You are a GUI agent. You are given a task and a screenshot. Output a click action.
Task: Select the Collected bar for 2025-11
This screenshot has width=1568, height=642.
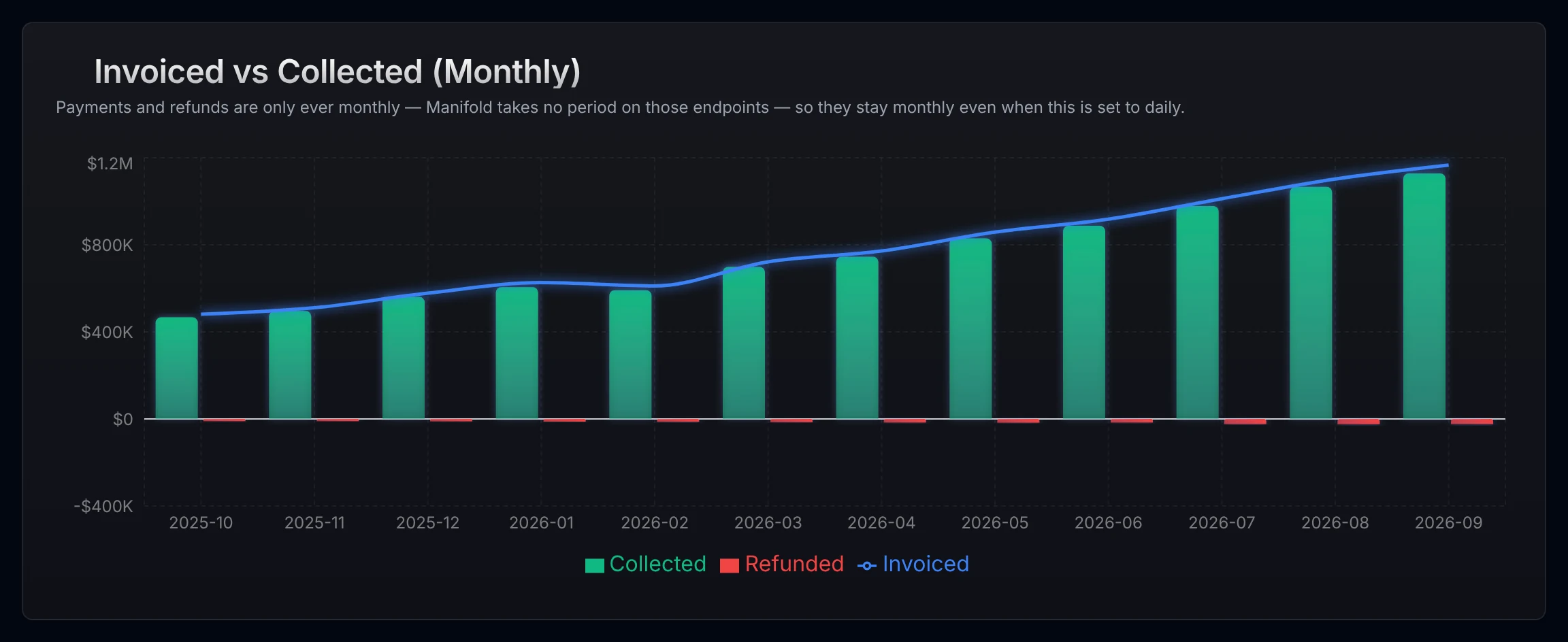[x=290, y=365]
